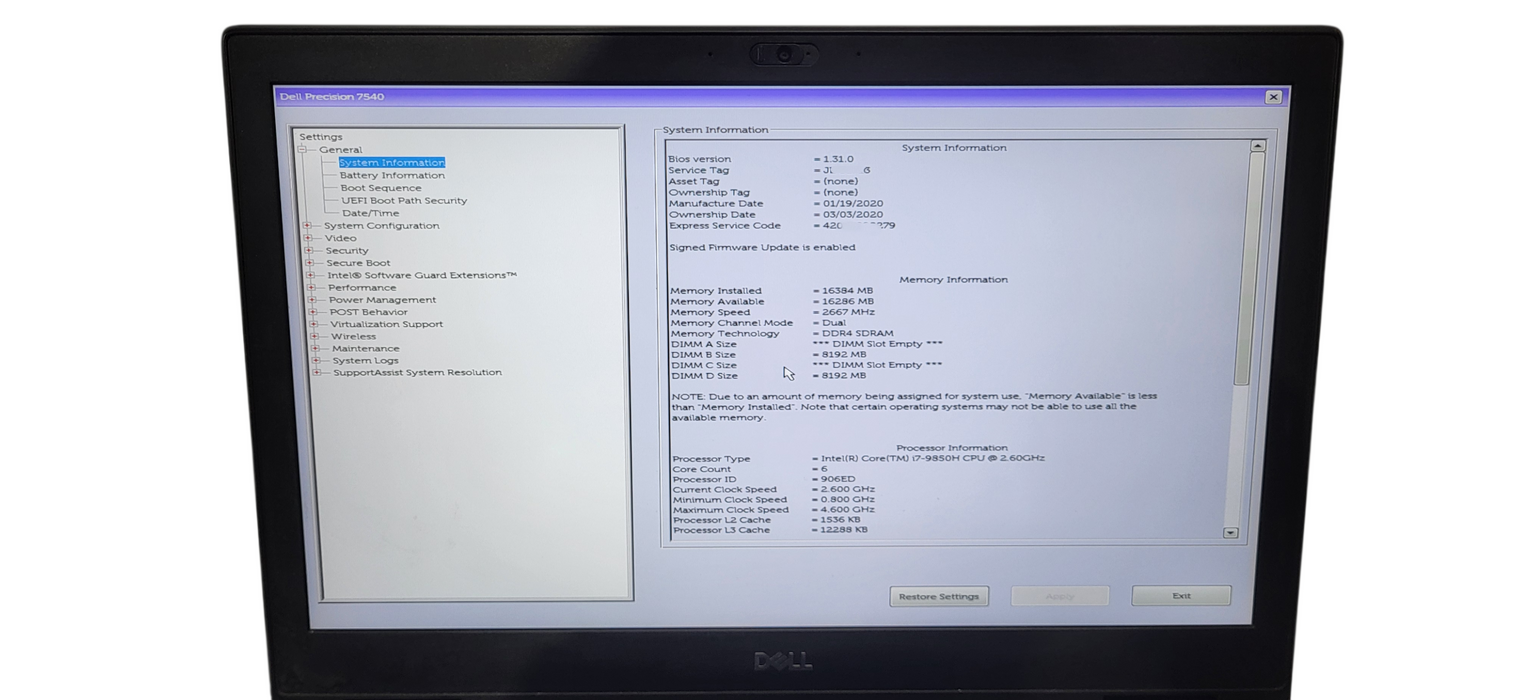
Task: Click the scrollbar up arrow
Action: [1258, 146]
